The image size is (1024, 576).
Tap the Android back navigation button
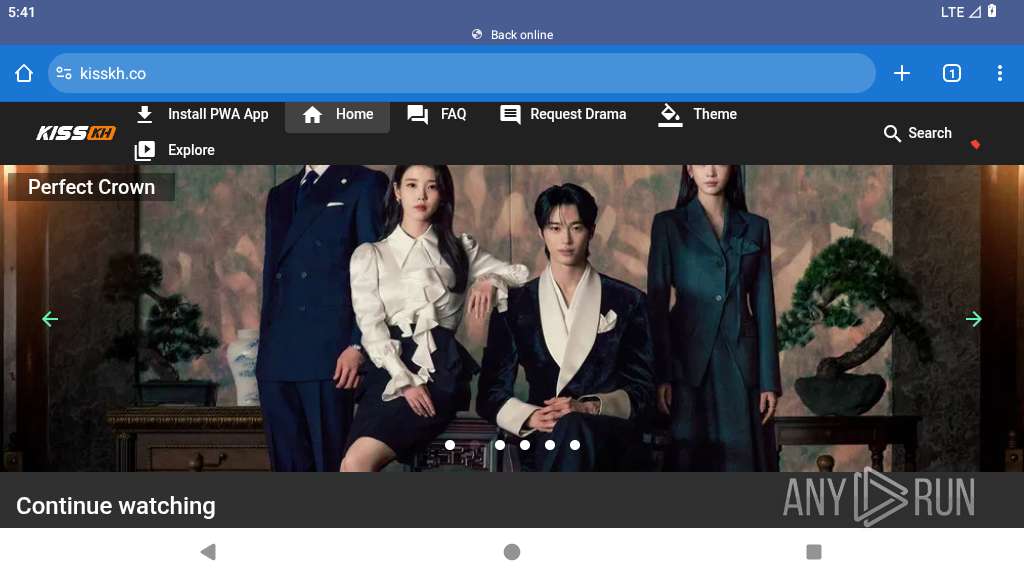[x=208, y=552]
